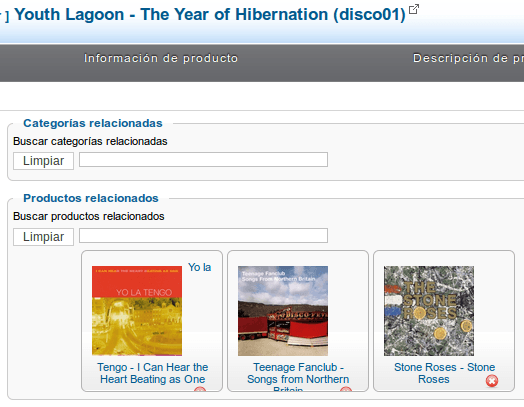Open product in new window icon
This screenshot has width=524, height=407.
tap(414, 9)
